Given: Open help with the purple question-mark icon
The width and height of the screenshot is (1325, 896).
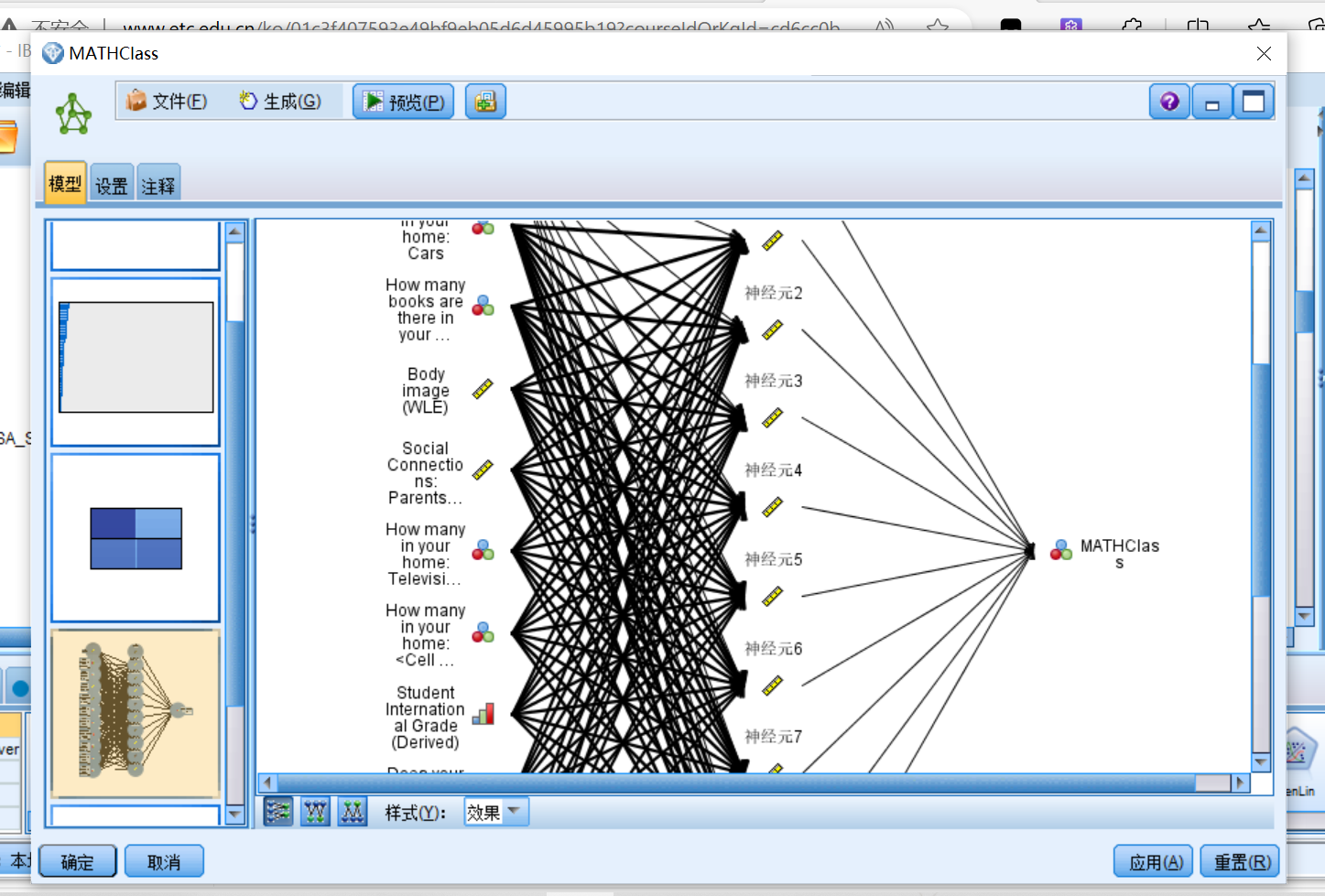Looking at the screenshot, I should point(1169,102).
